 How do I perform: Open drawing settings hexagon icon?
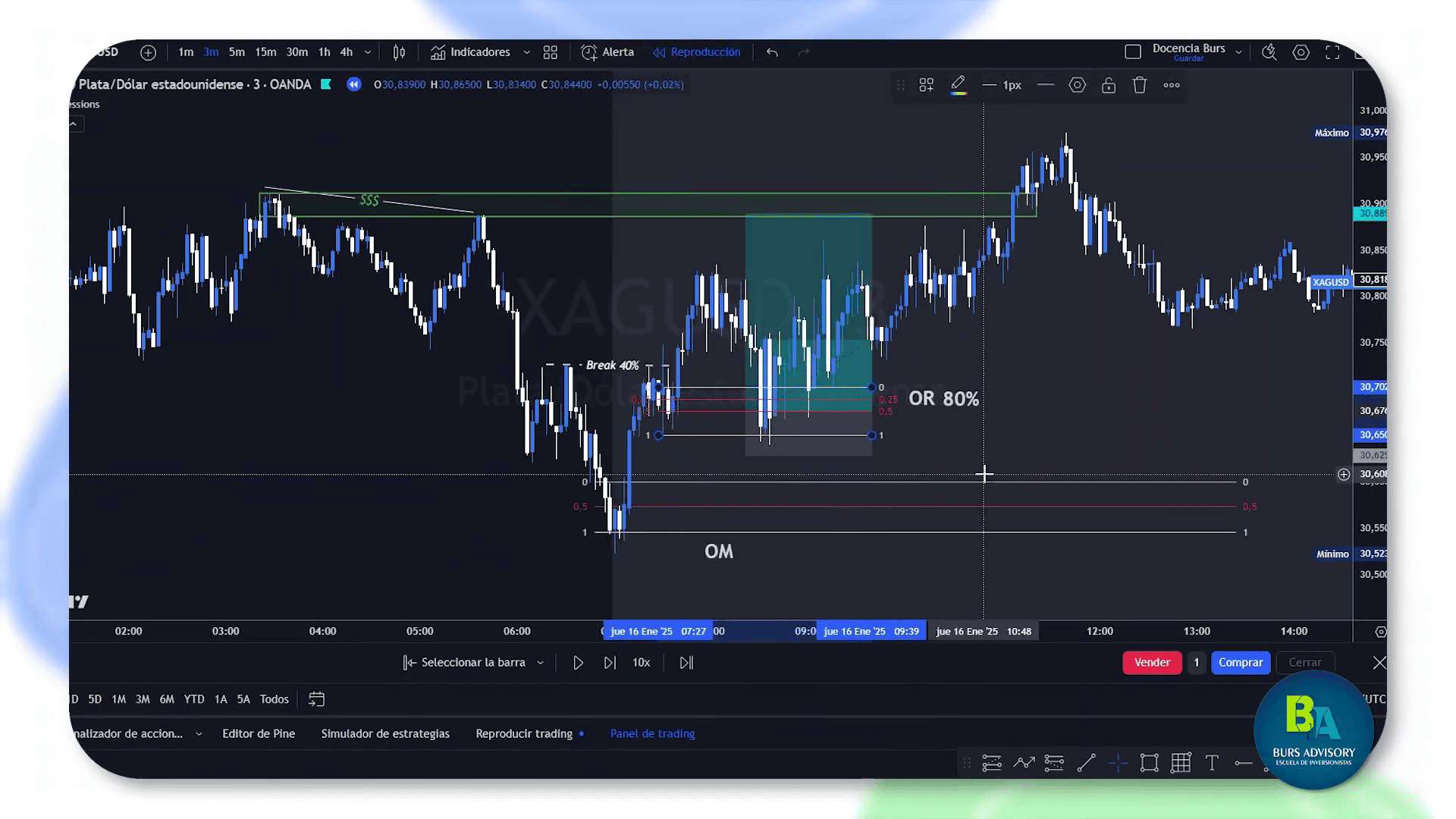tap(1077, 85)
